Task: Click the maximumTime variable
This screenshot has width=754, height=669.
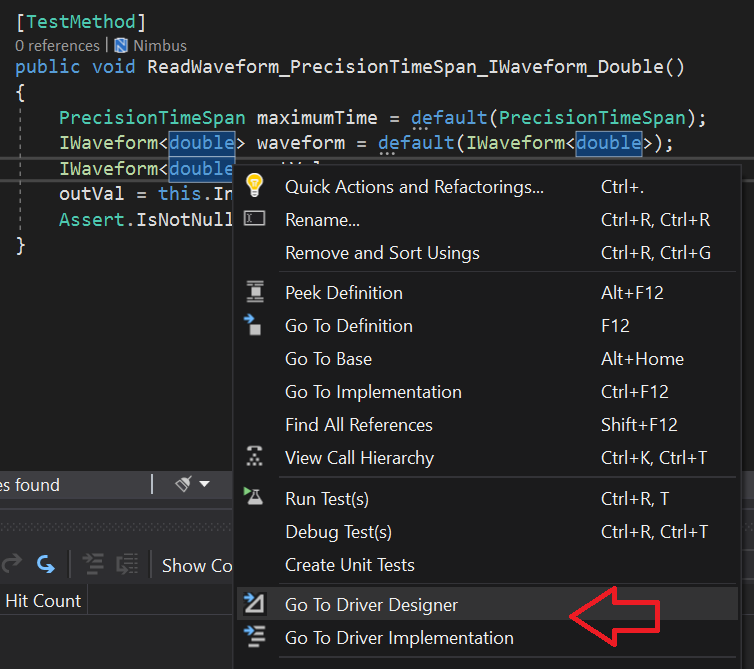Action: coord(317,118)
